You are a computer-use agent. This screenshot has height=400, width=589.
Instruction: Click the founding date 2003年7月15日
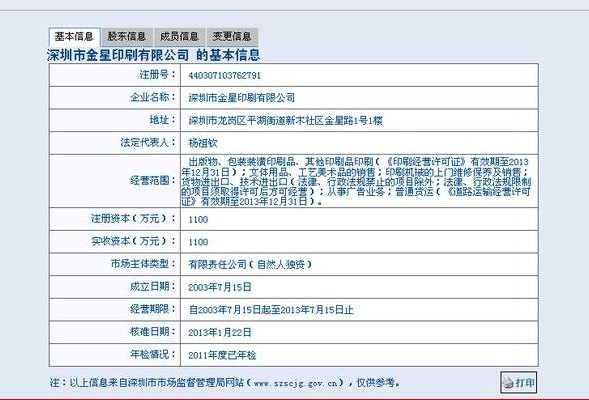[220, 287]
